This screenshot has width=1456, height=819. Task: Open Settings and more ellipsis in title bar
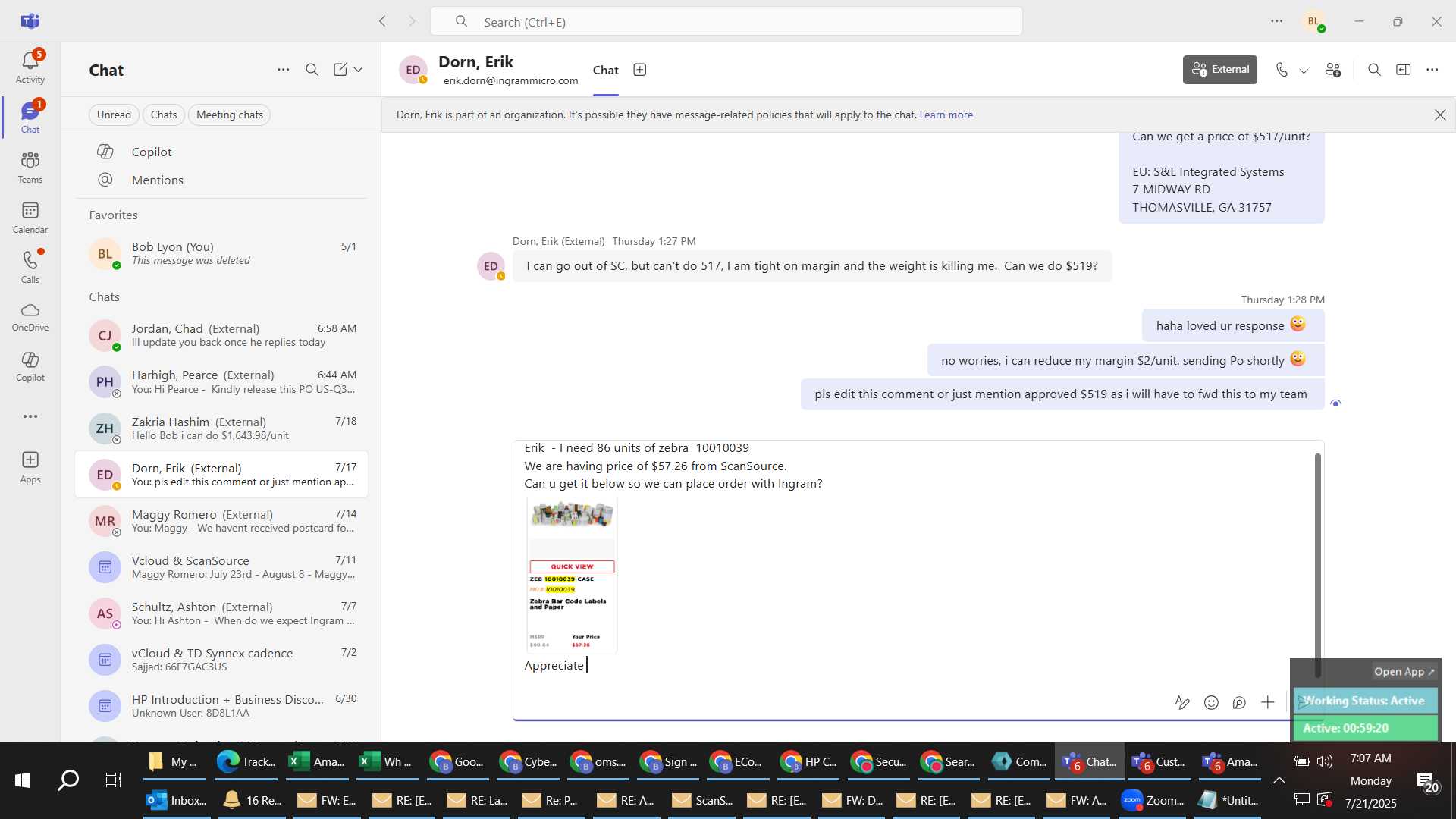(x=1277, y=21)
